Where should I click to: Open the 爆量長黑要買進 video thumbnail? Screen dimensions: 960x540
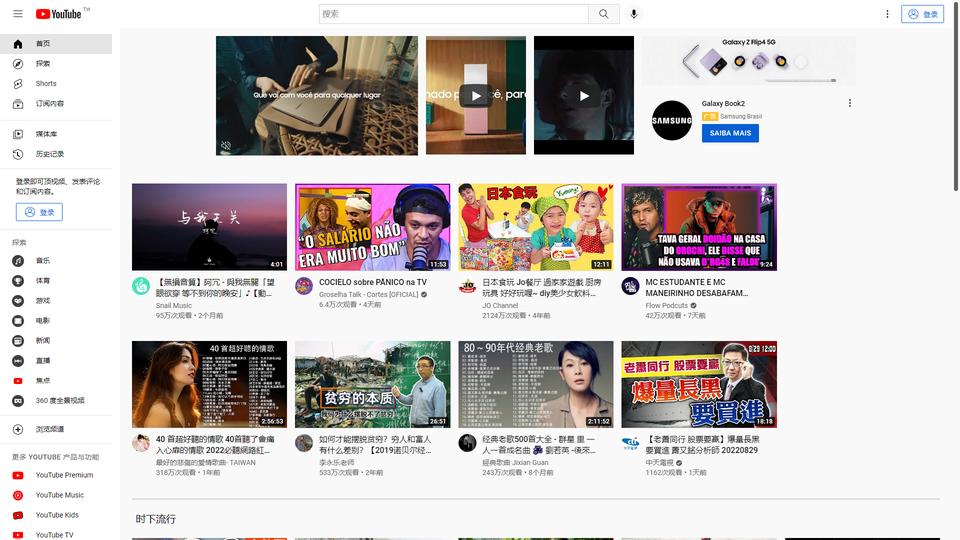pyautogui.click(x=699, y=384)
